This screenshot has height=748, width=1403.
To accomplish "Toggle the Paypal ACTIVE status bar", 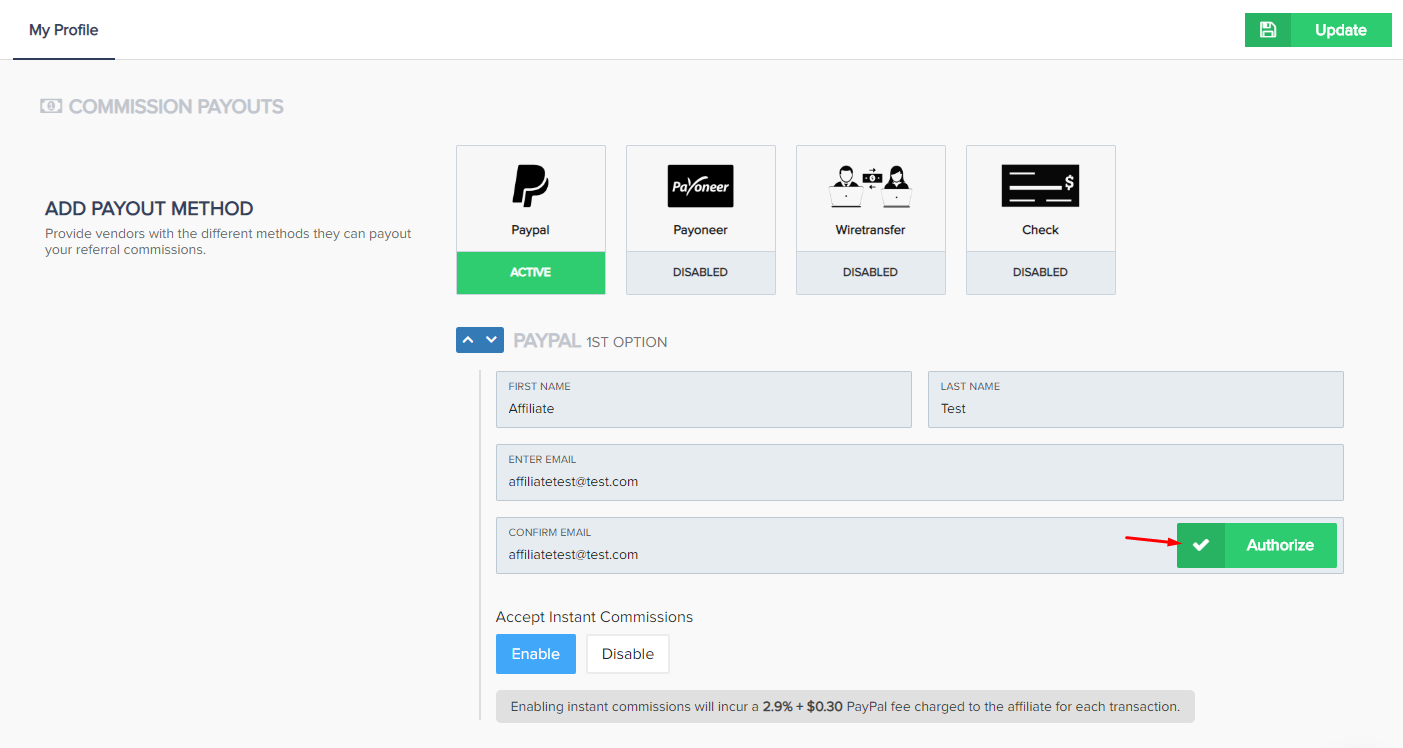I will [x=530, y=272].
